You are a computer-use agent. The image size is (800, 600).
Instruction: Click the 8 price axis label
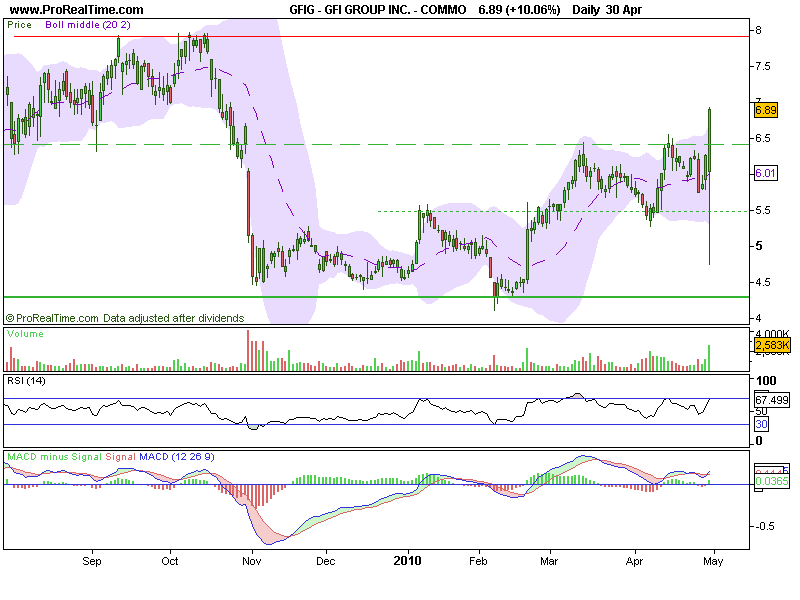tap(759, 31)
